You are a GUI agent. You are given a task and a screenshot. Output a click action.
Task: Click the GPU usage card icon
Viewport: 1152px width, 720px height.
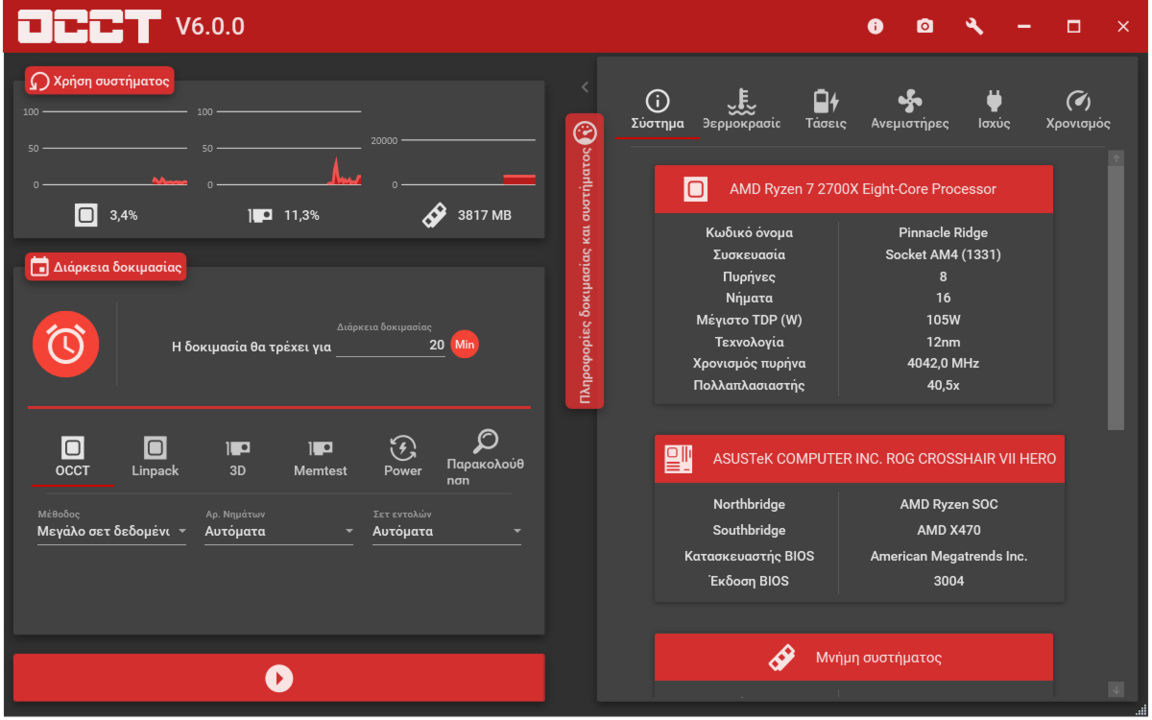[260, 215]
